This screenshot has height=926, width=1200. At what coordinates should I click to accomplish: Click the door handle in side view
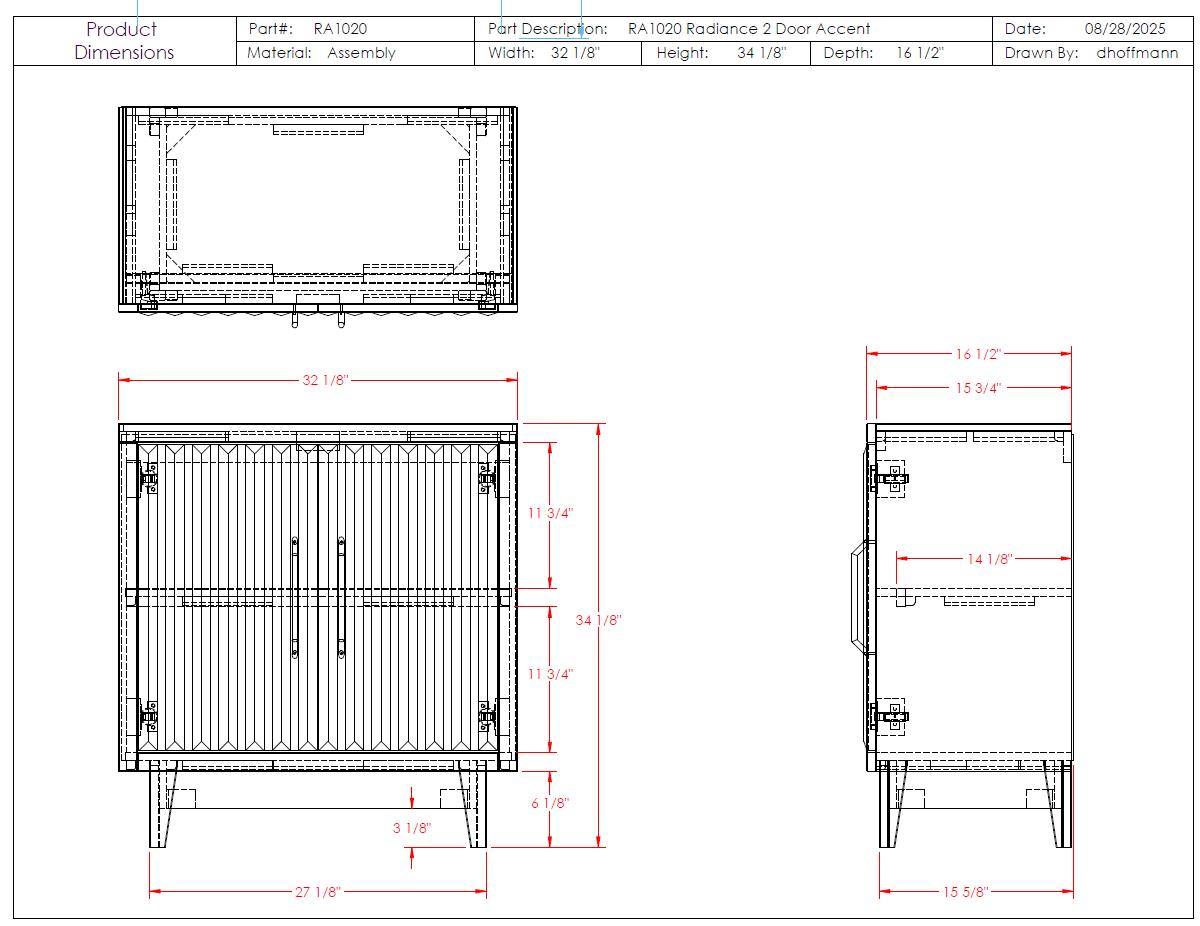point(857,597)
